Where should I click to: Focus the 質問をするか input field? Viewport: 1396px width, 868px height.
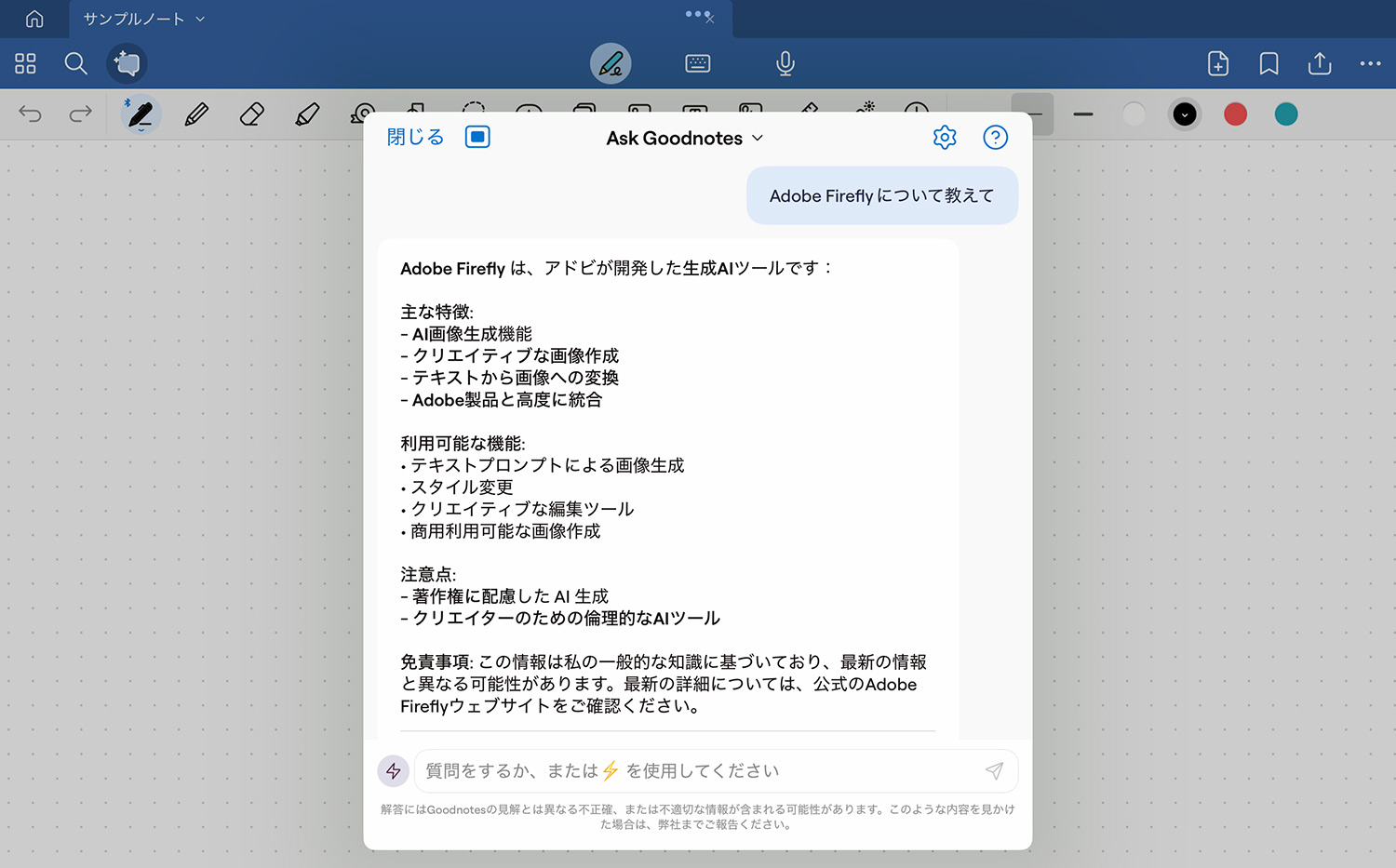(x=715, y=770)
